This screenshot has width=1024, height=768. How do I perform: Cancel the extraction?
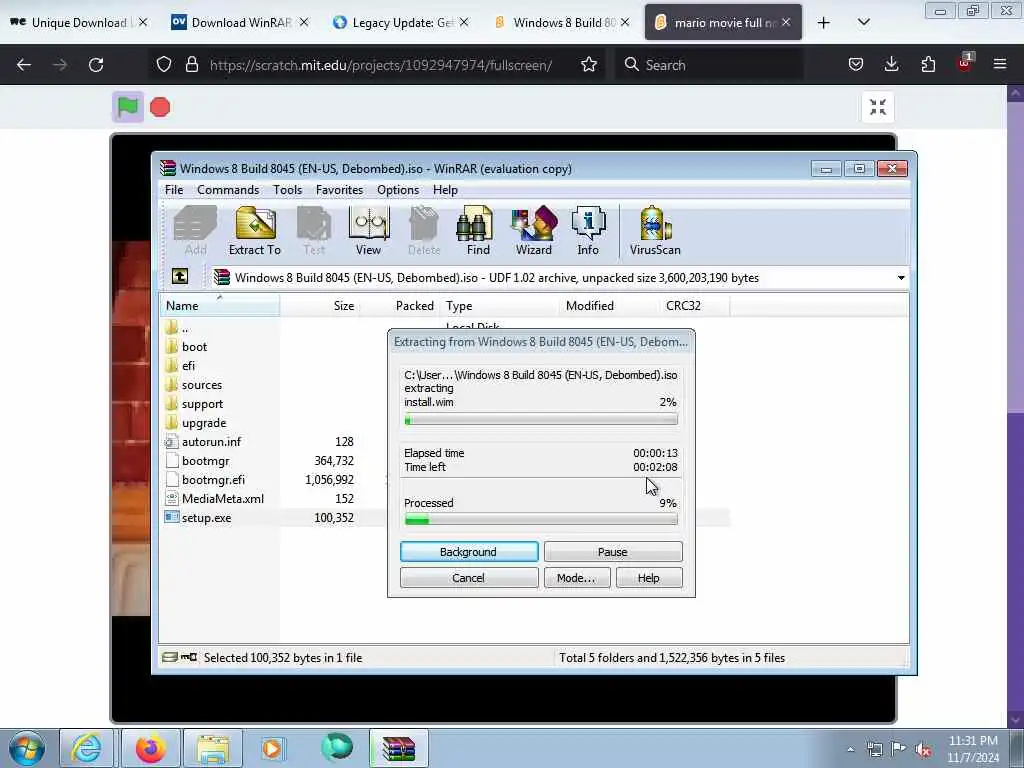[469, 578]
